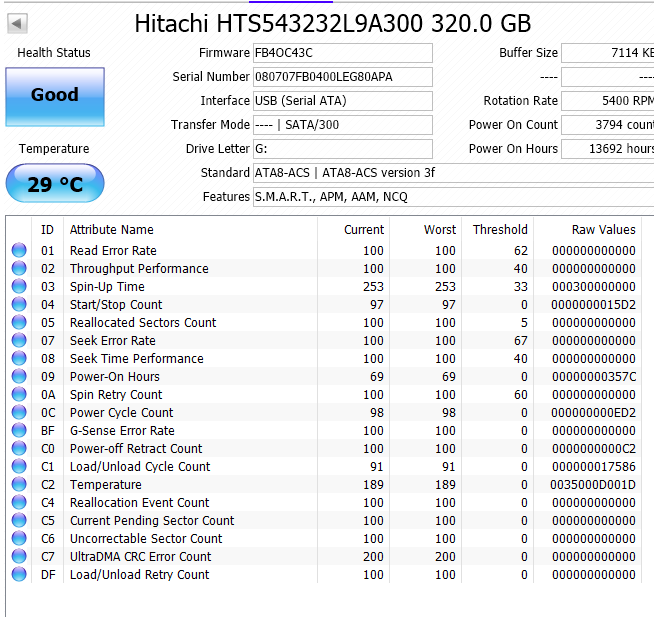This screenshot has width=654, height=617.
Task: Click status icon for Throughput Performance
Action: pos(19,268)
